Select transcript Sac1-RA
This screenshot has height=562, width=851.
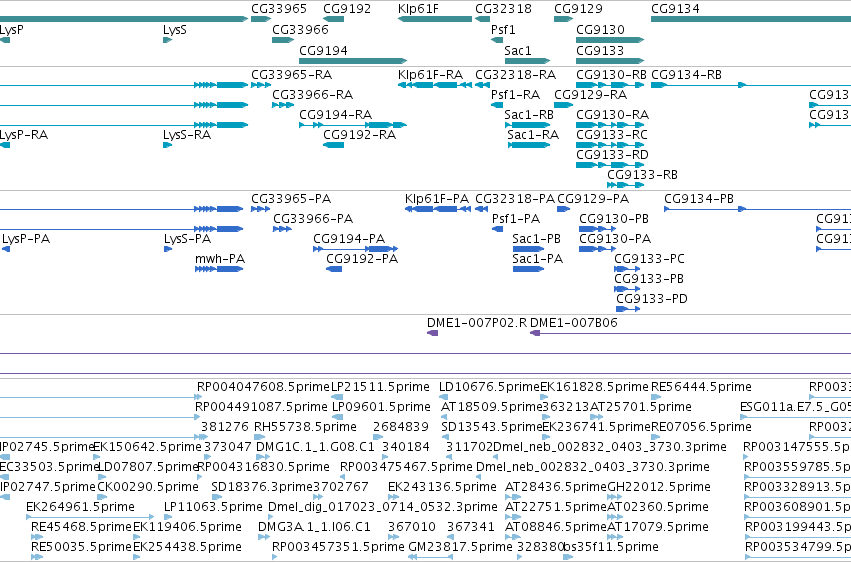(533, 135)
